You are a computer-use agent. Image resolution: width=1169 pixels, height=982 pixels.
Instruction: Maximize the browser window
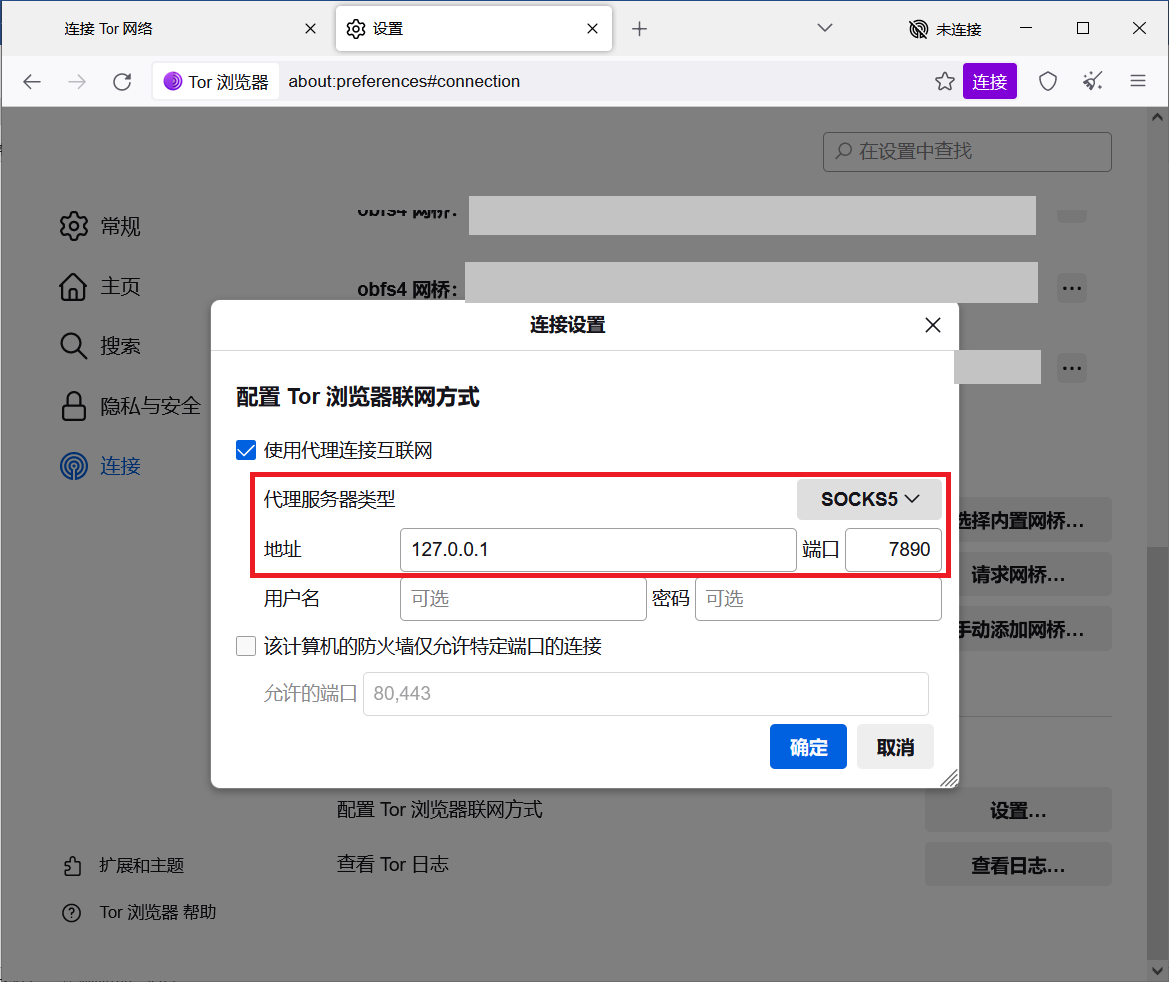point(1083,28)
